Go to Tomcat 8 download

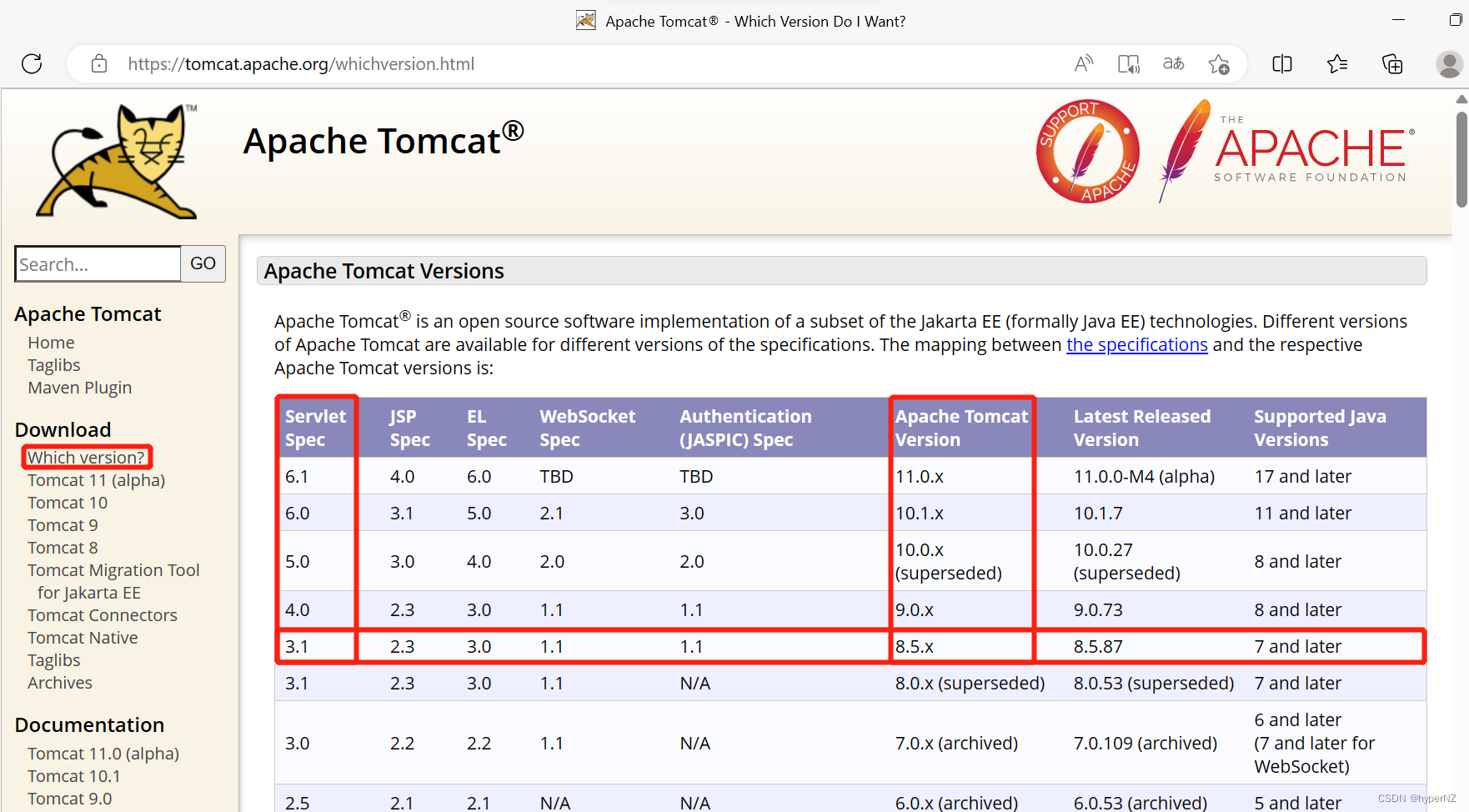pyautogui.click(x=63, y=548)
